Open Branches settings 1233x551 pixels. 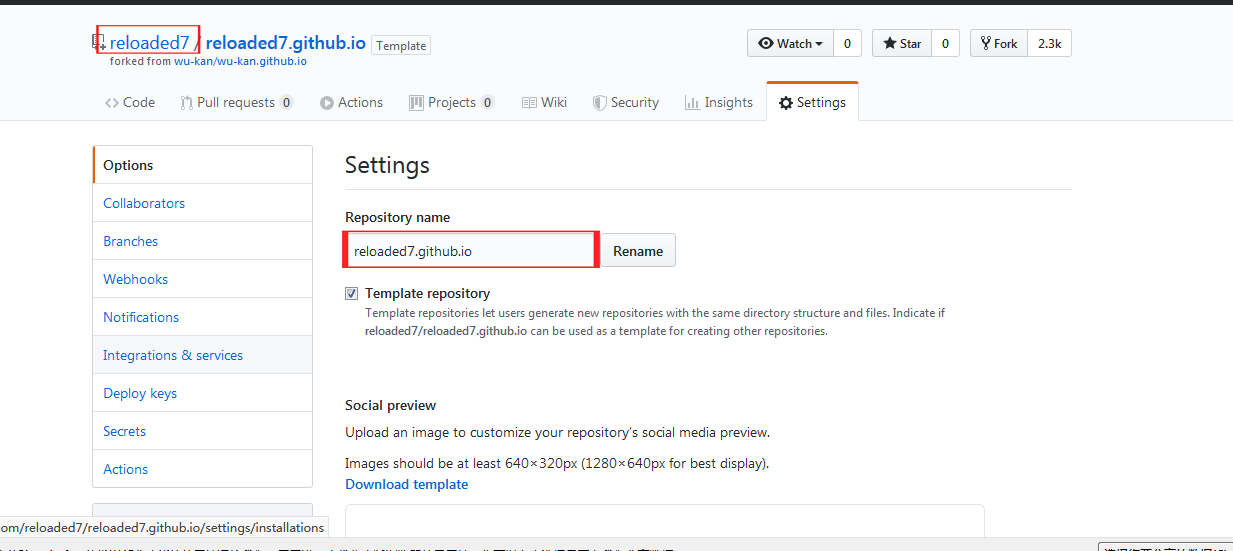click(x=202, y=241)
